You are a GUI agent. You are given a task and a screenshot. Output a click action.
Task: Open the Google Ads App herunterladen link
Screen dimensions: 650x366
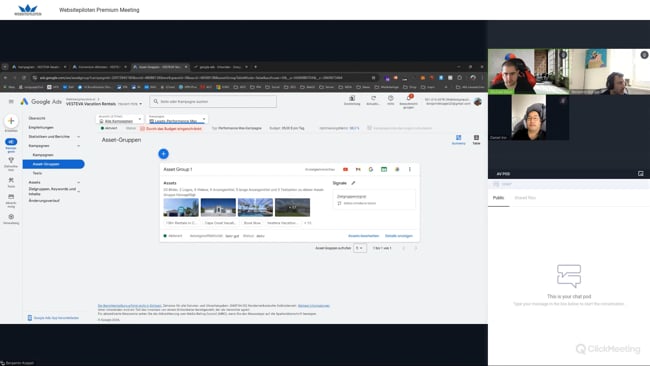point(53,318)
